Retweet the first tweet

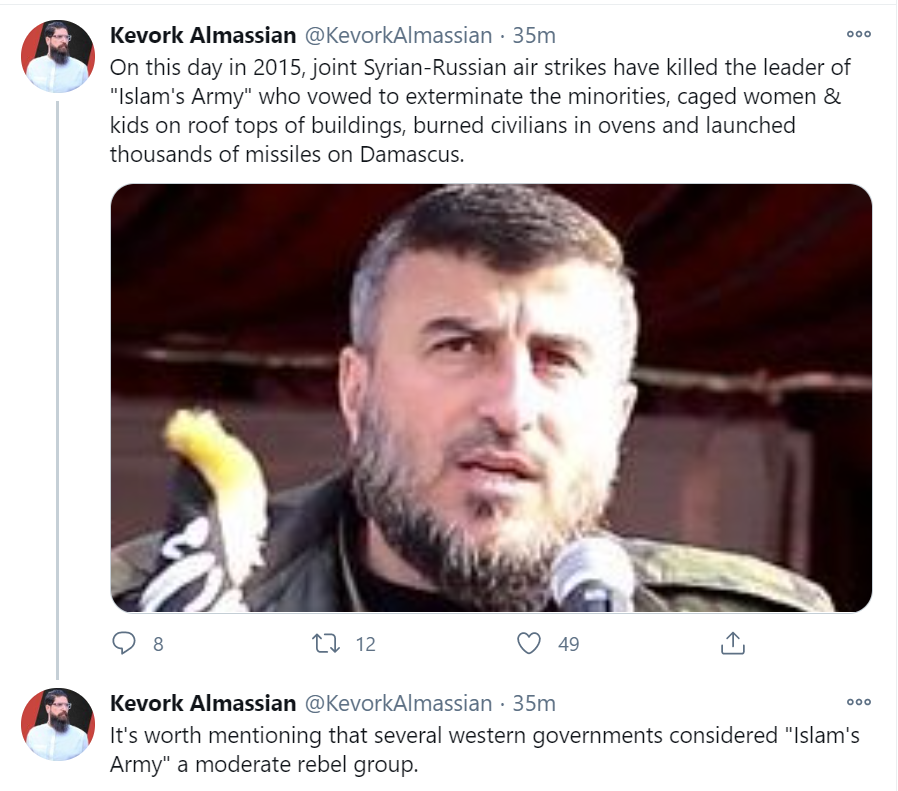326,643
